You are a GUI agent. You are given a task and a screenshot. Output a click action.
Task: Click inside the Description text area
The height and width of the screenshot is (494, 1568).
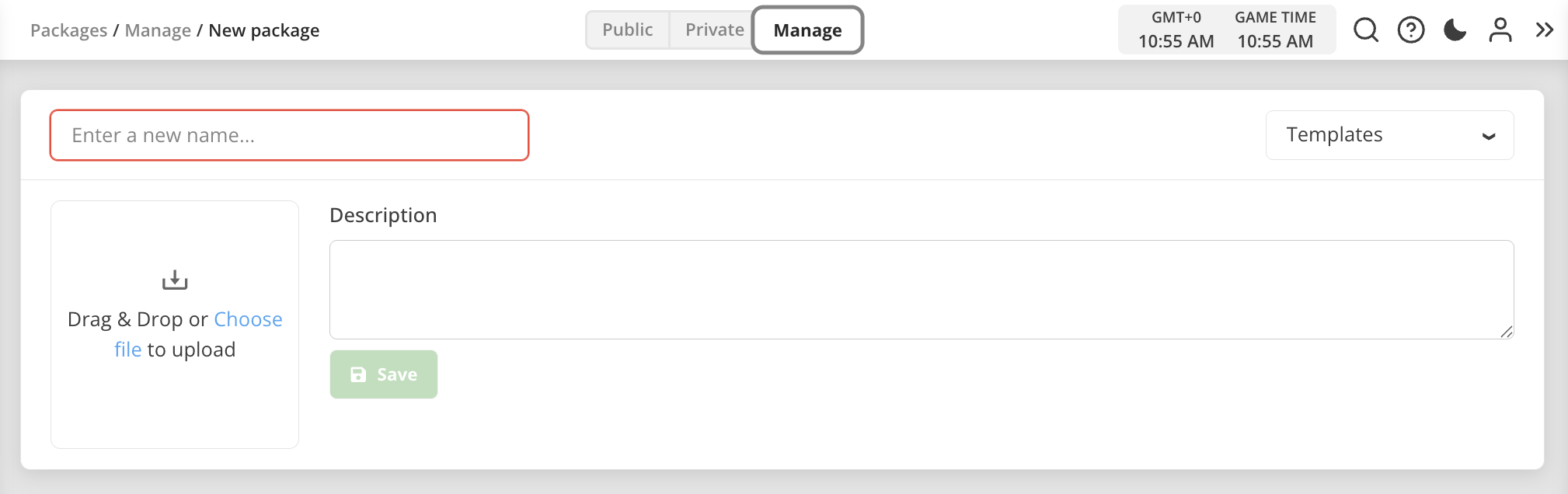pyautogui.click(x=921, y=289)
